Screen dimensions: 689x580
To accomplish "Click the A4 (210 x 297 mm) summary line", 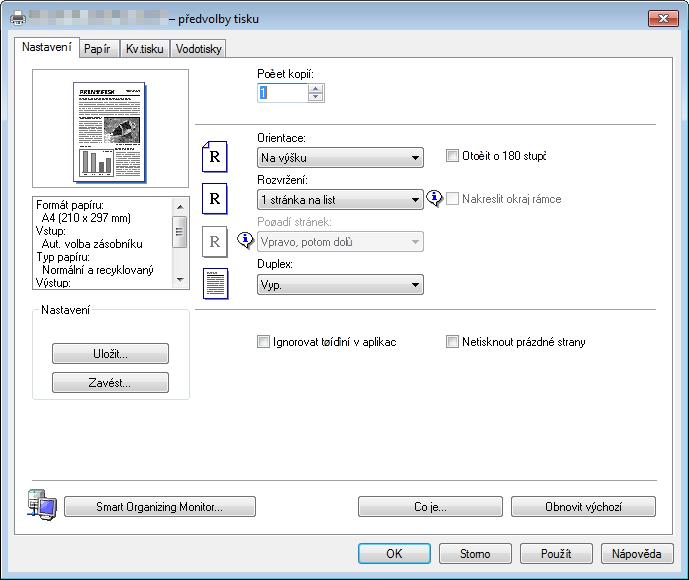I will click(x=87, y=218).
